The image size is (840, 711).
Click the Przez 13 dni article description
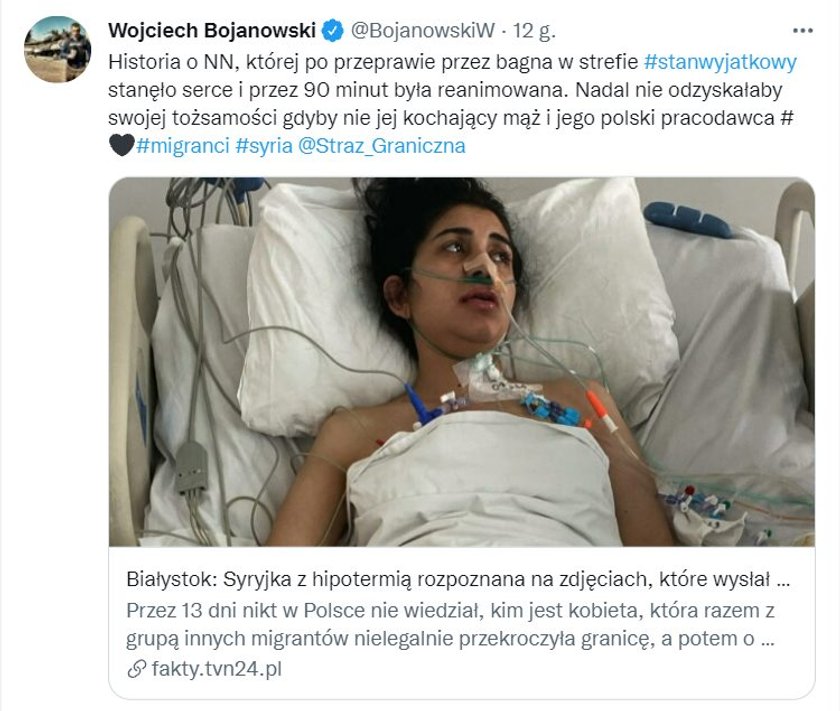pos(451,624)
